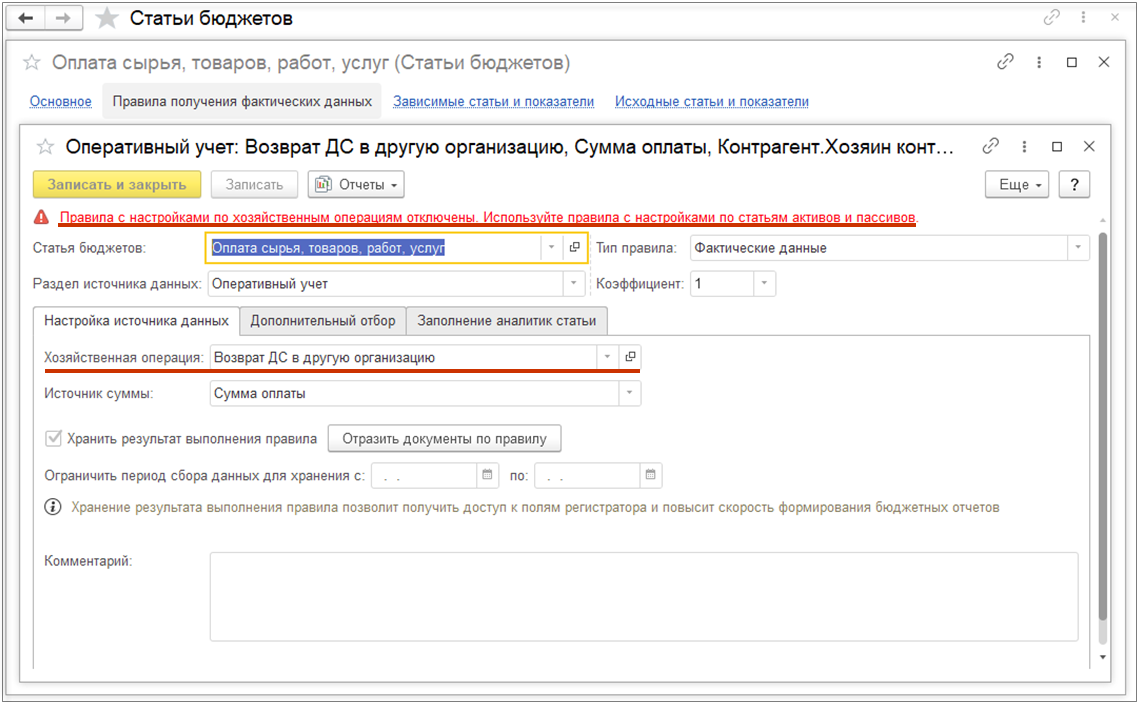
Task: Close the Оперативный учет rule form
Action: (1089, 146)
